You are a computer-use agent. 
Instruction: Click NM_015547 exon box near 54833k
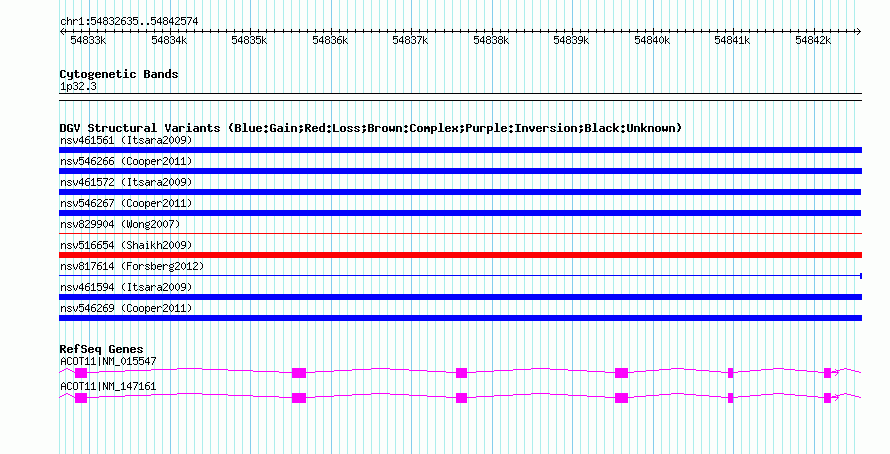81,373
